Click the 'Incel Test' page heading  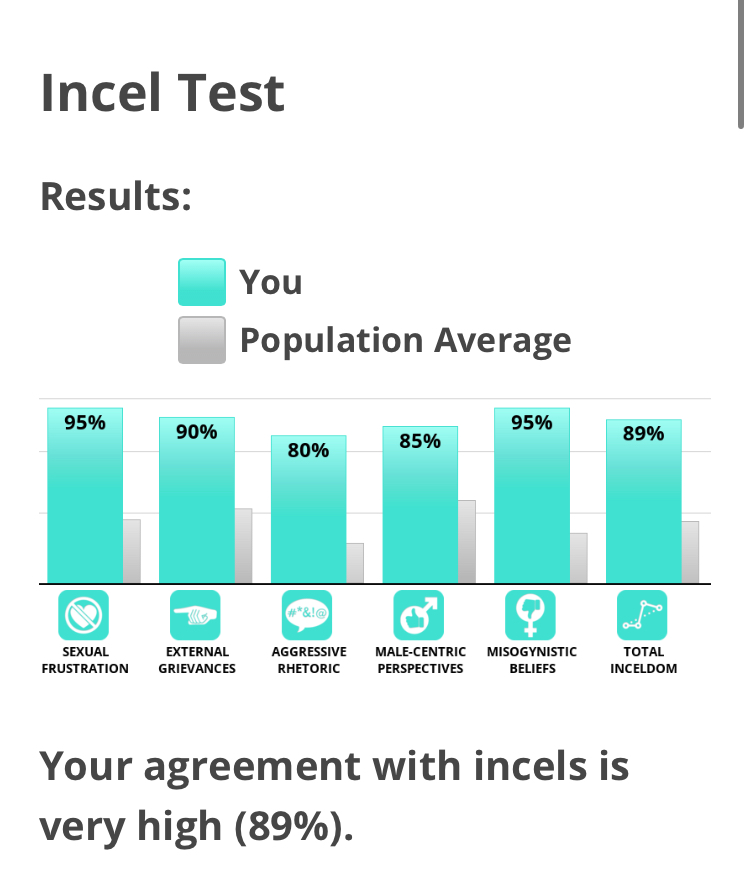tap(163, 93)
